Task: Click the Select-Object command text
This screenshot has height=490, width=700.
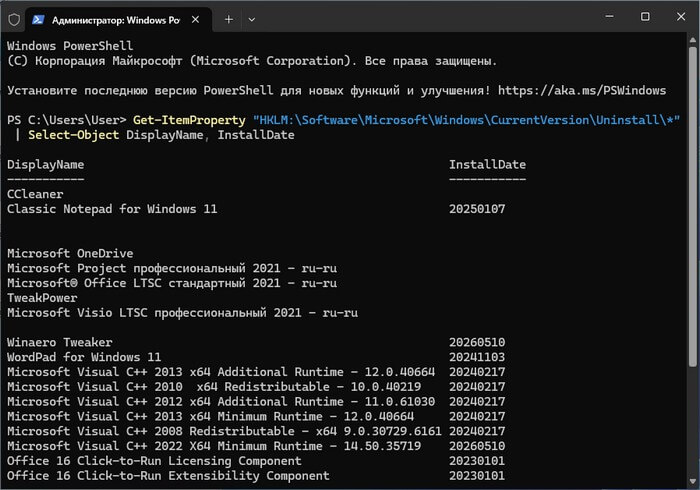Action: coord(74,135)
